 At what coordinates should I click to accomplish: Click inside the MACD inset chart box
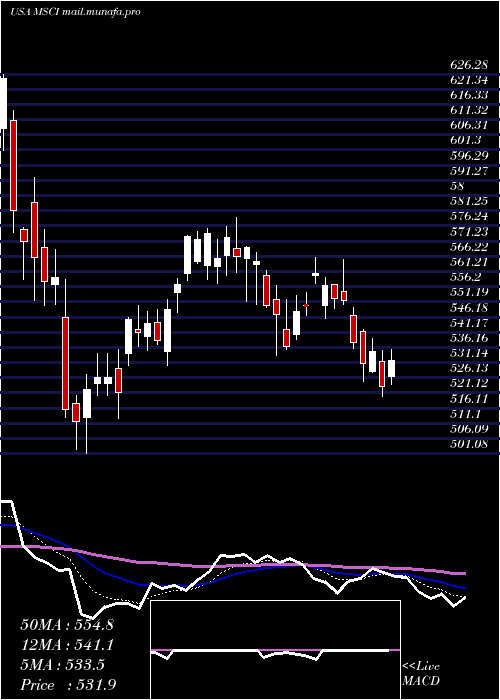coord(275,650)
